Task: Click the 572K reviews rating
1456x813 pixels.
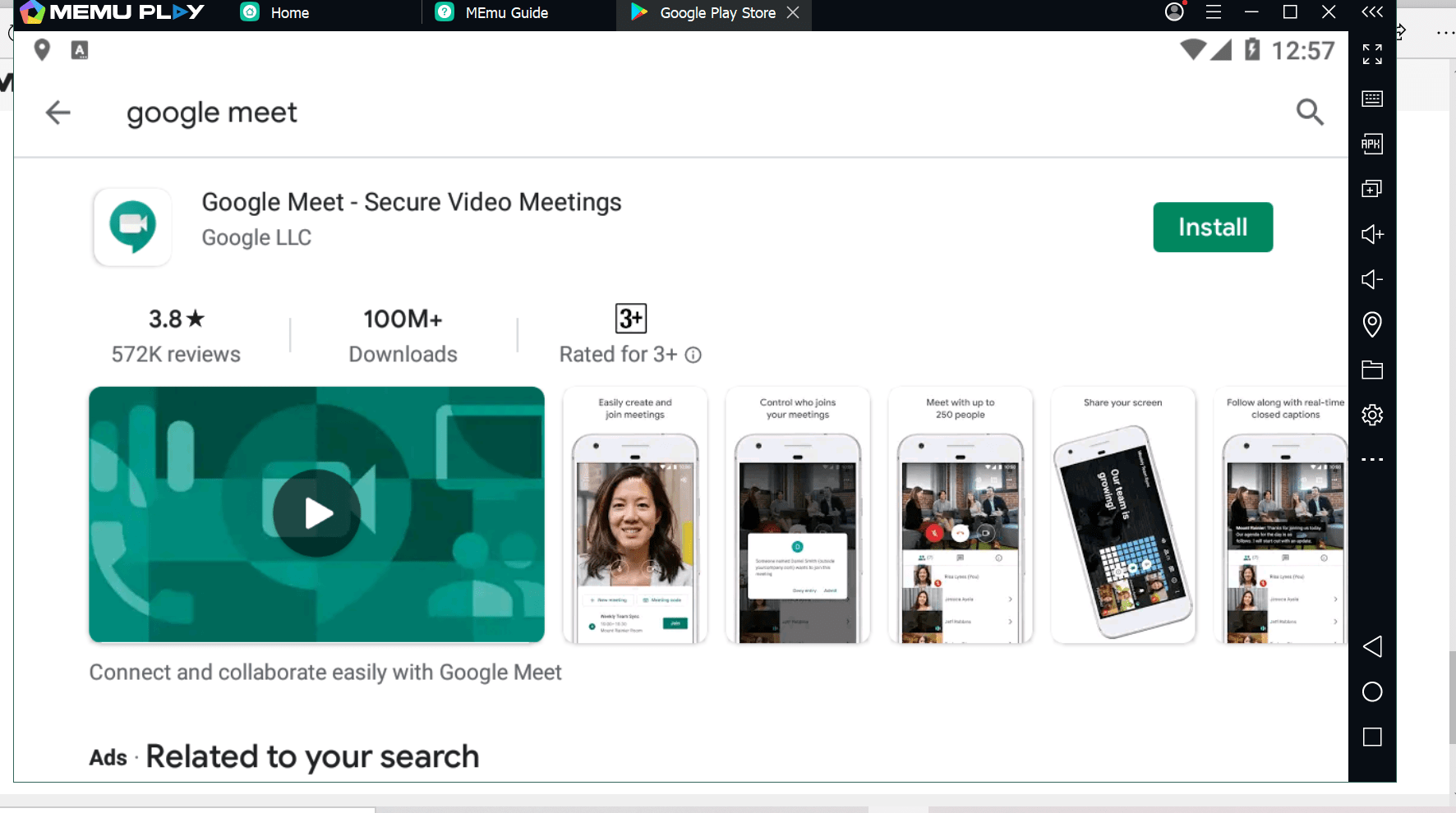Action: (176, 336)
